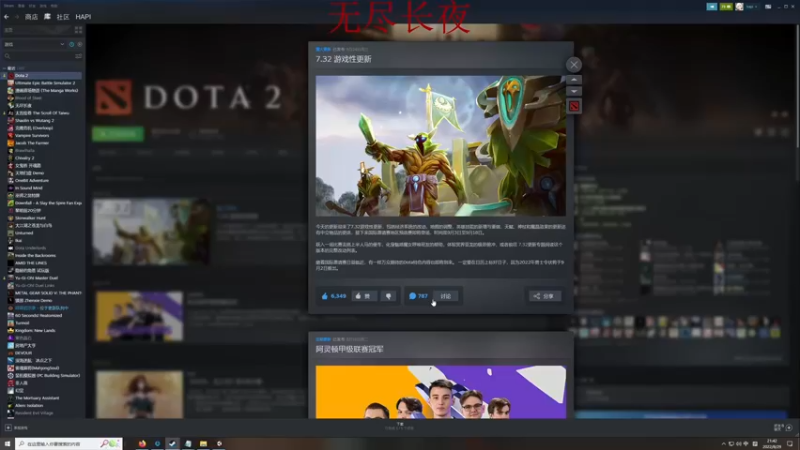The width and height of the screenshot is (800, 450).
Task: Open the 7.32 游戏性更新 title
Action: (343, 59)
